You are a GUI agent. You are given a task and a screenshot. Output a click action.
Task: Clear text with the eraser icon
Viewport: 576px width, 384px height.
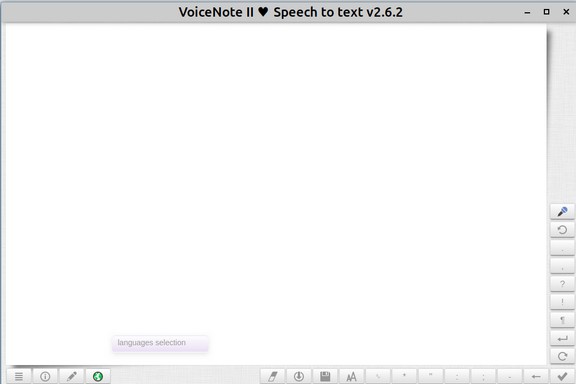click(272, 376)
